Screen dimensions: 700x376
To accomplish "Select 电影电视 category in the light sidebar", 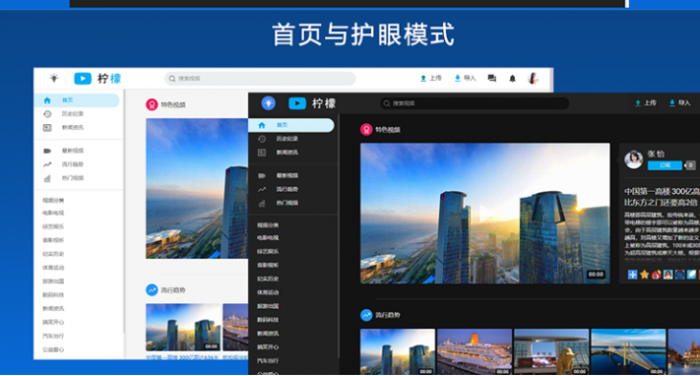I will click(x=53, y=213).
